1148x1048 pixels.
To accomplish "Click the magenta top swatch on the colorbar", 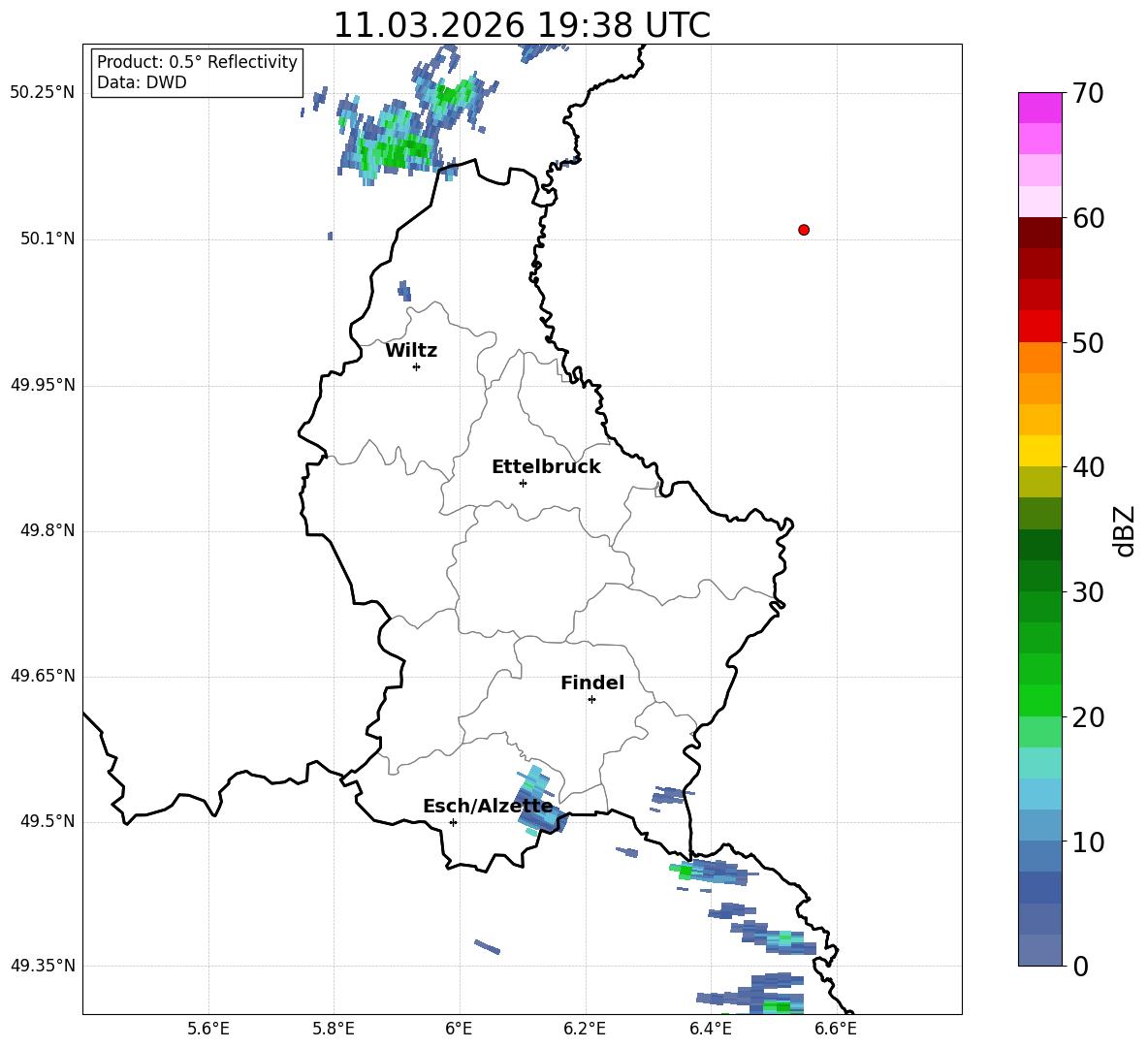I will click(x=1039, y=108).
